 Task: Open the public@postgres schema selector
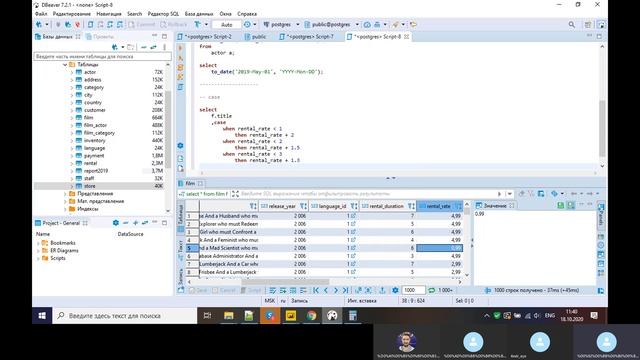(x=331, y=24)
